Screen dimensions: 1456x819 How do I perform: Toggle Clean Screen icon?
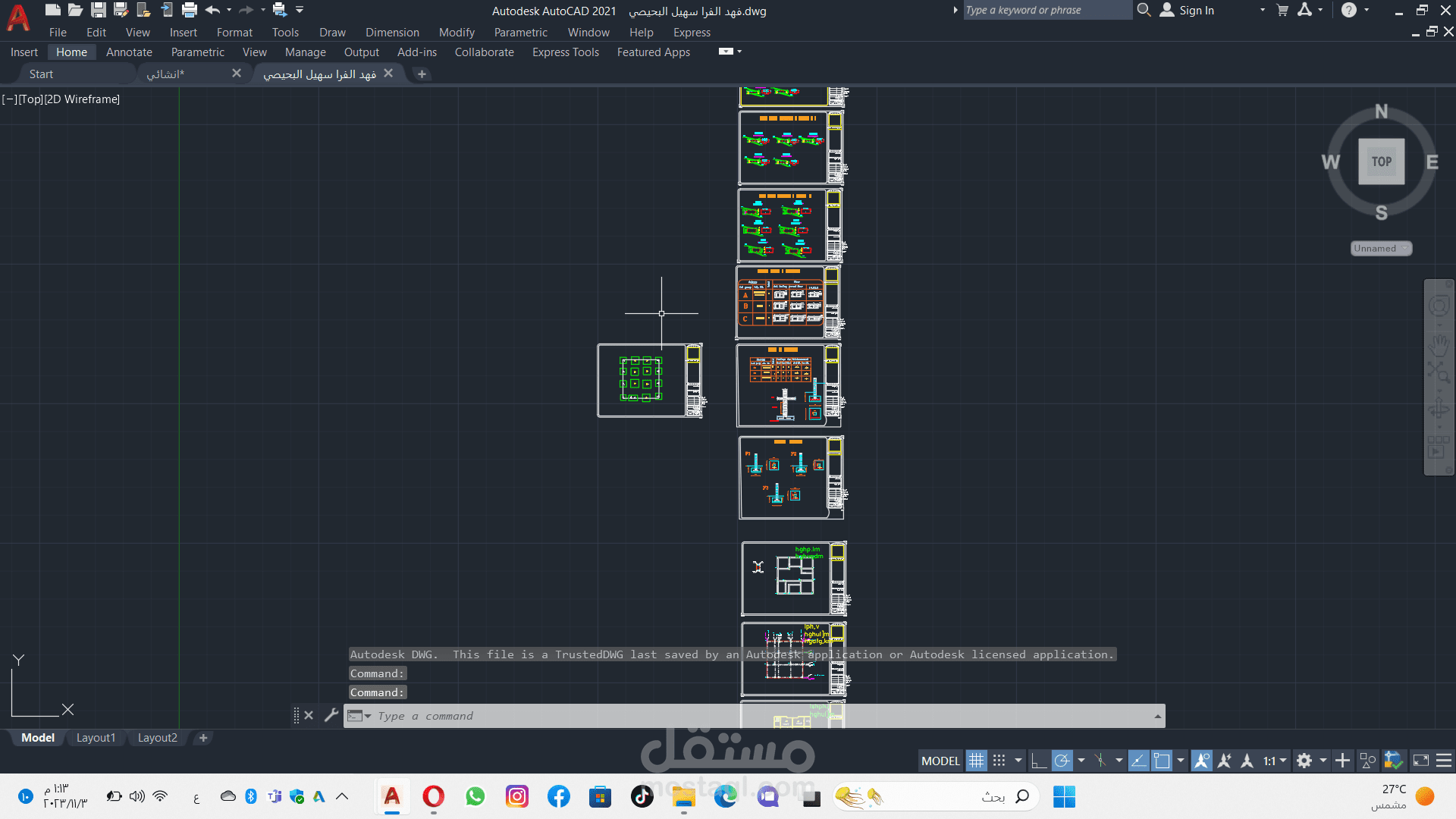click(1421, 761)
